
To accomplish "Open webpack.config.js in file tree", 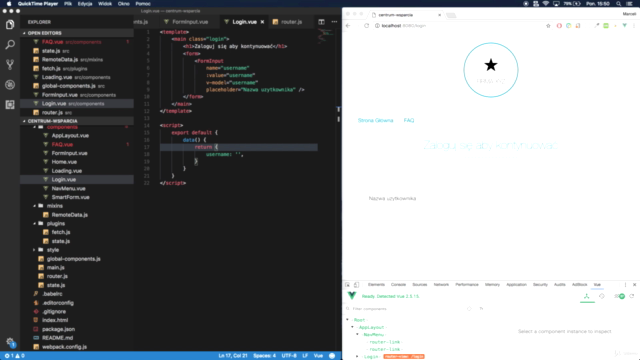I will tap(64, 347).
